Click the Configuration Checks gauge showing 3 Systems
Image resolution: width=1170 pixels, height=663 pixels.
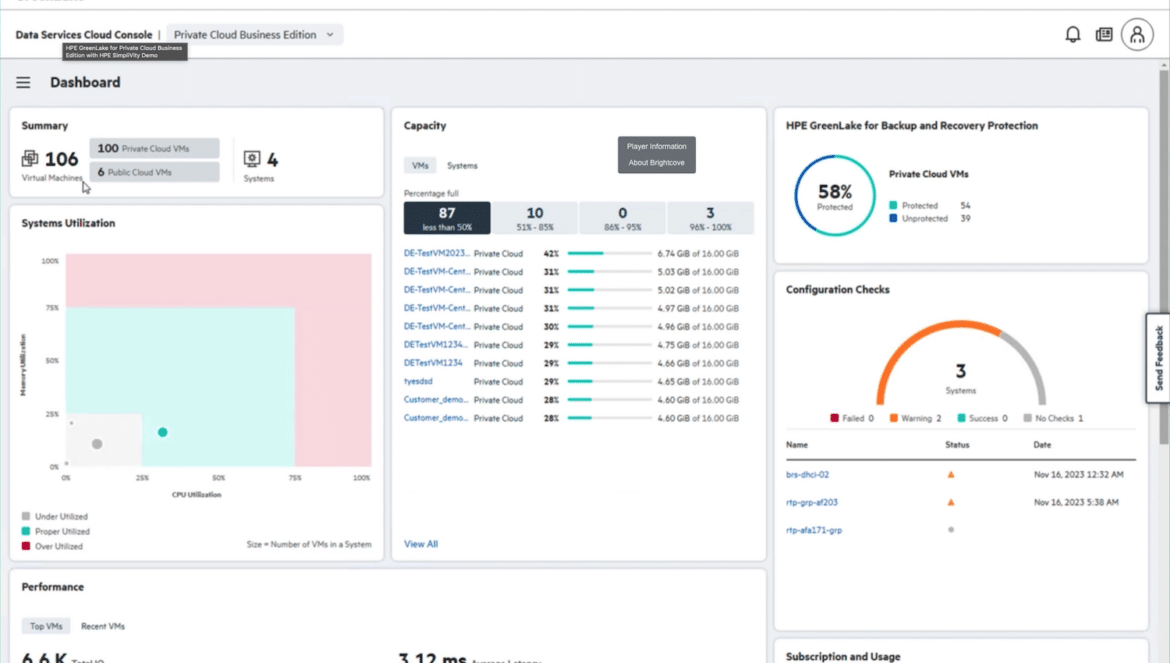960,363
